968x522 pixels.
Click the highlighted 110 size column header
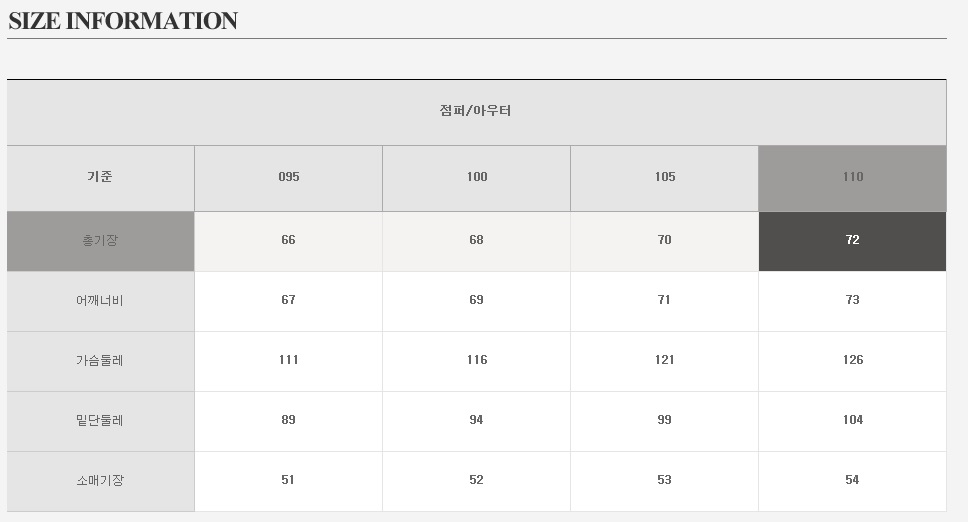pyautogui.click(x=852, y=177)
